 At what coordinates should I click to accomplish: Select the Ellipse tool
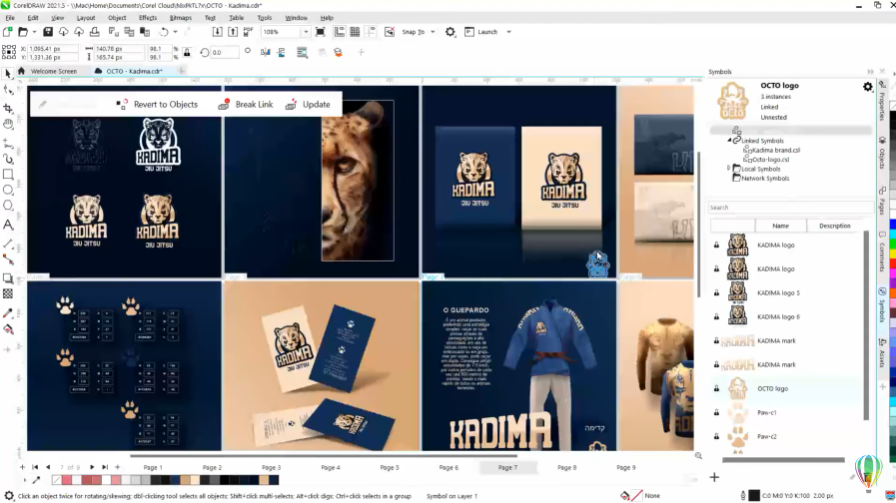(8, 190)
